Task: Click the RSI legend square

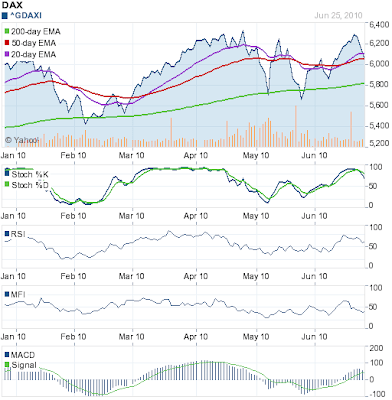Action: pyautogui.click(x=7, y=234)
